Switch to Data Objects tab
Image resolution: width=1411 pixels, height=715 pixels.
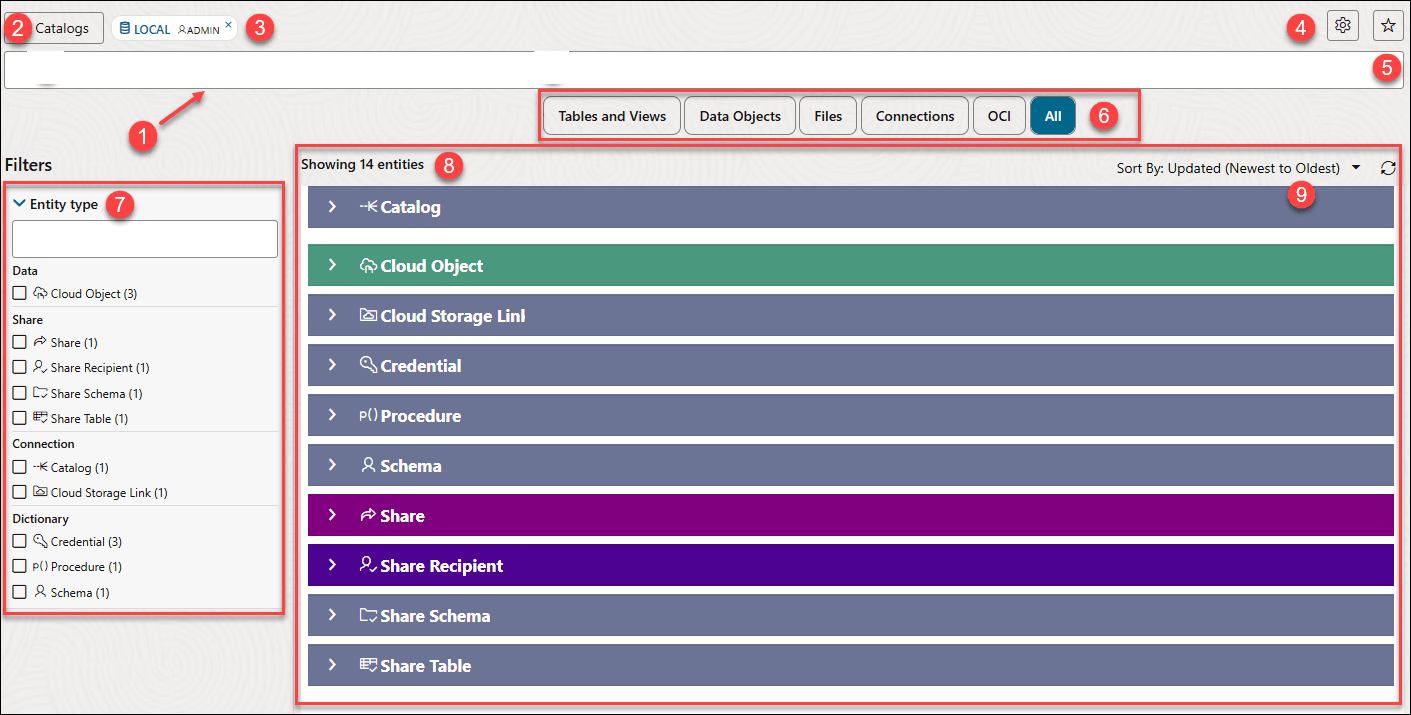click(x=740, y=116)
